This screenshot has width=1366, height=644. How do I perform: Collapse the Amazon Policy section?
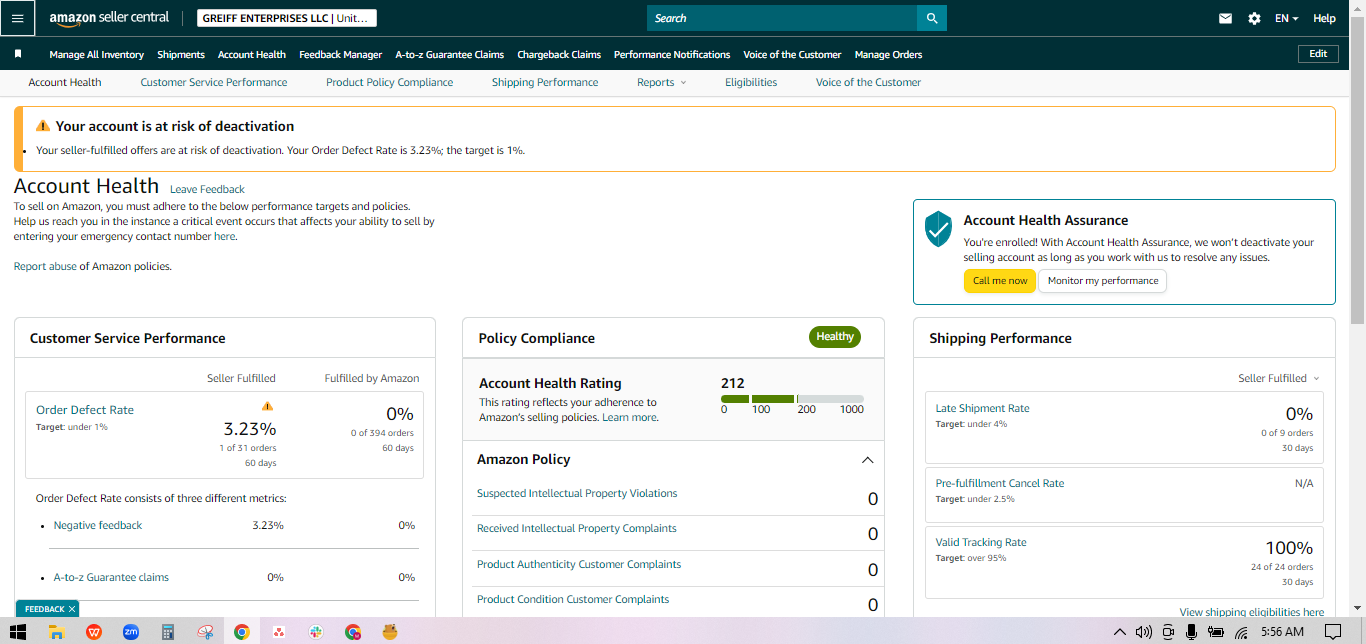(x=867, y=460)
